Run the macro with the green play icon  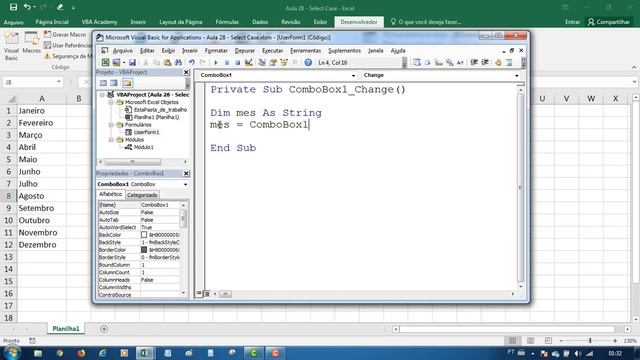pos(216,62)
